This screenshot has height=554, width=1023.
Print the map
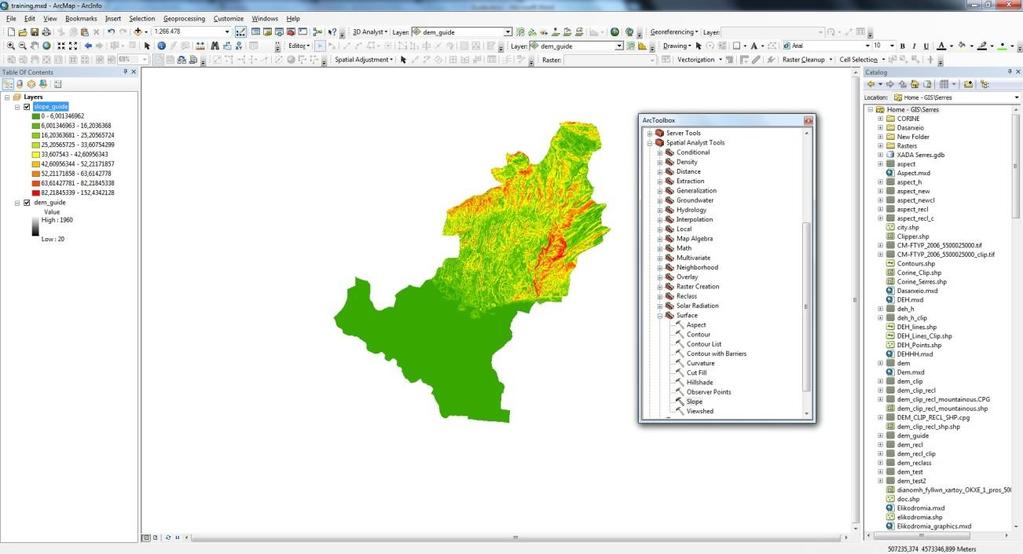point(46,32)
